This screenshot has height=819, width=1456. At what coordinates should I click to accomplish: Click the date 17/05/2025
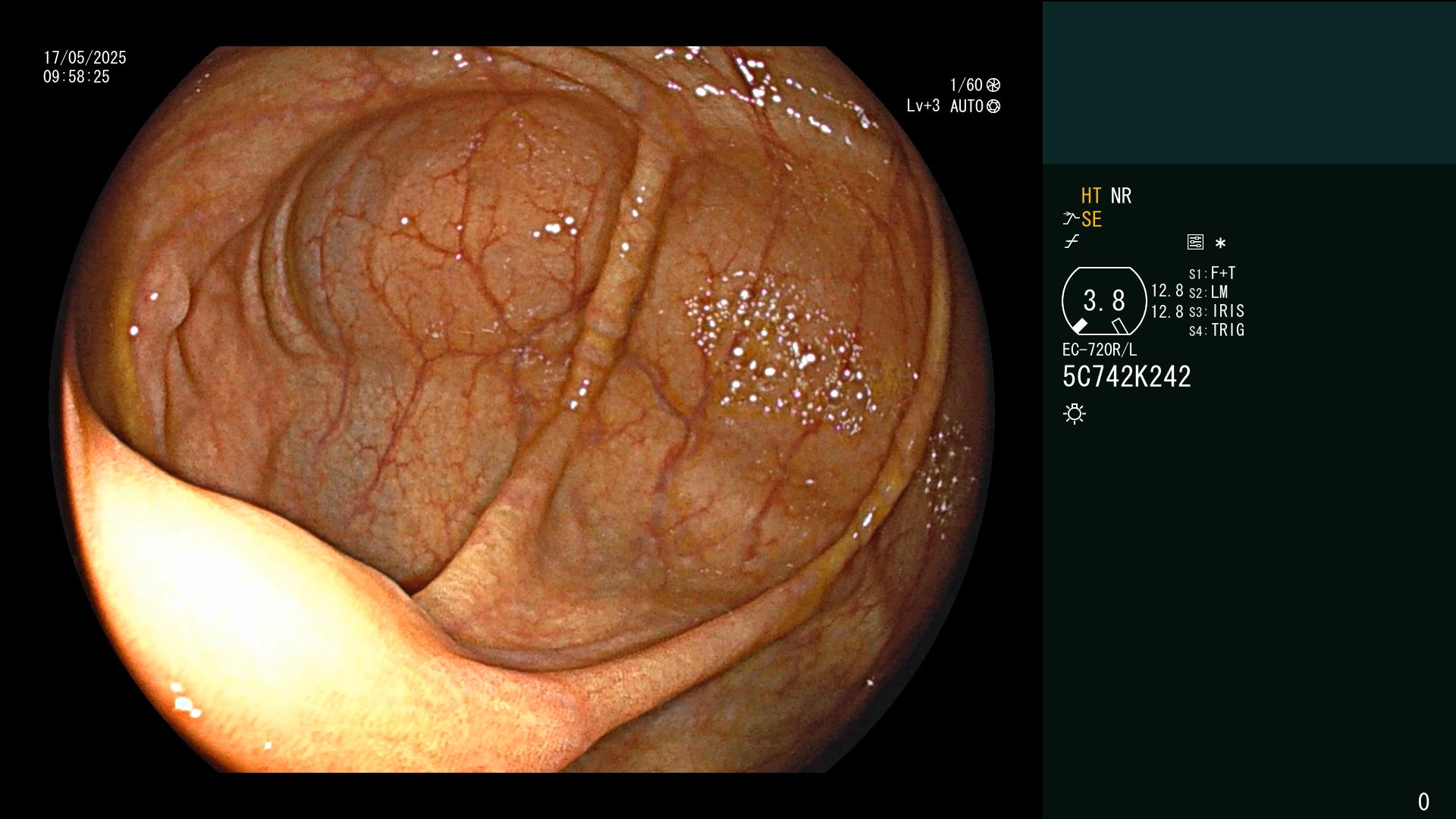pyautogui.click(x=85, y=58)
